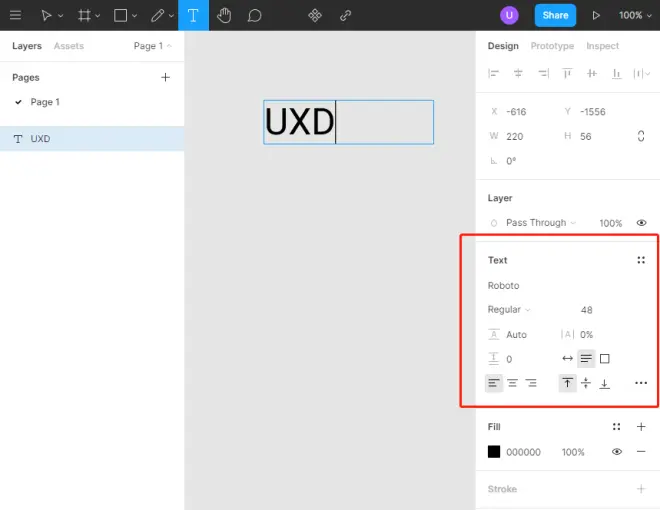This screenshot has width=660, height=510.
Task: Select the Hand tool
Action: point(224,16)
